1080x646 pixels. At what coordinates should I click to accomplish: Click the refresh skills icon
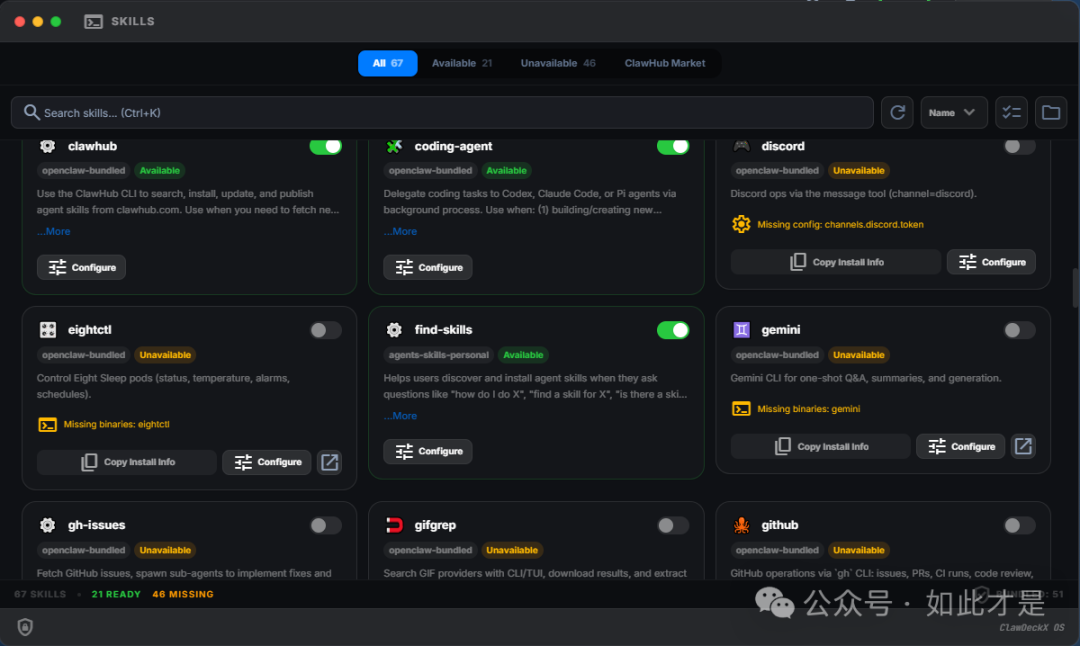[x=897, y=112]
